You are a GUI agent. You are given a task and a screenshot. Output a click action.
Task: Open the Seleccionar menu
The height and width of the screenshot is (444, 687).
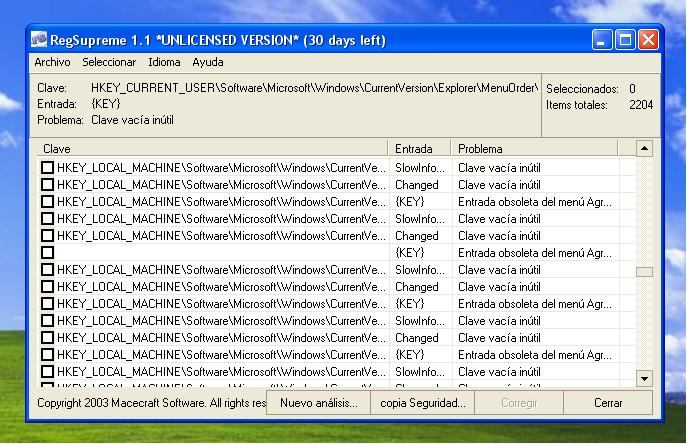click(109, 62)
